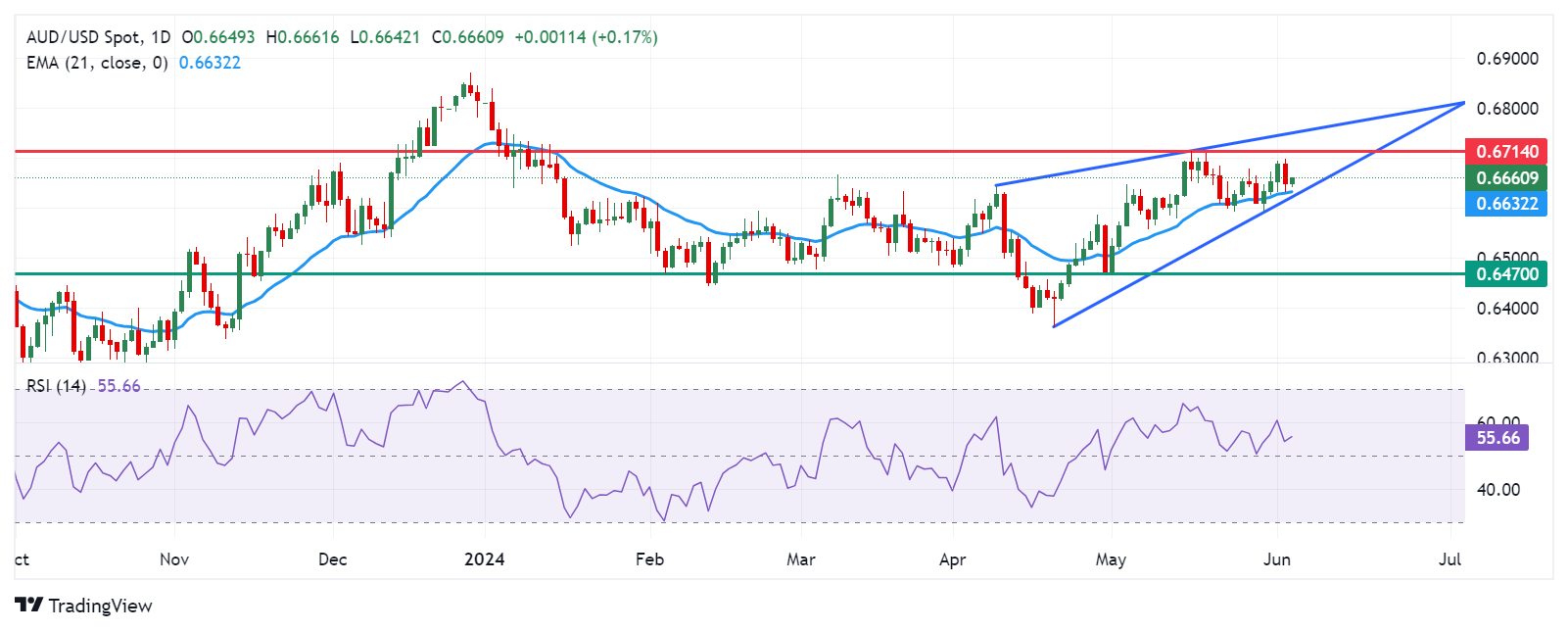Select the +0.00114 (+0.17%) change value
Screen dimensions: 1568x631
[x=586, y=37]
